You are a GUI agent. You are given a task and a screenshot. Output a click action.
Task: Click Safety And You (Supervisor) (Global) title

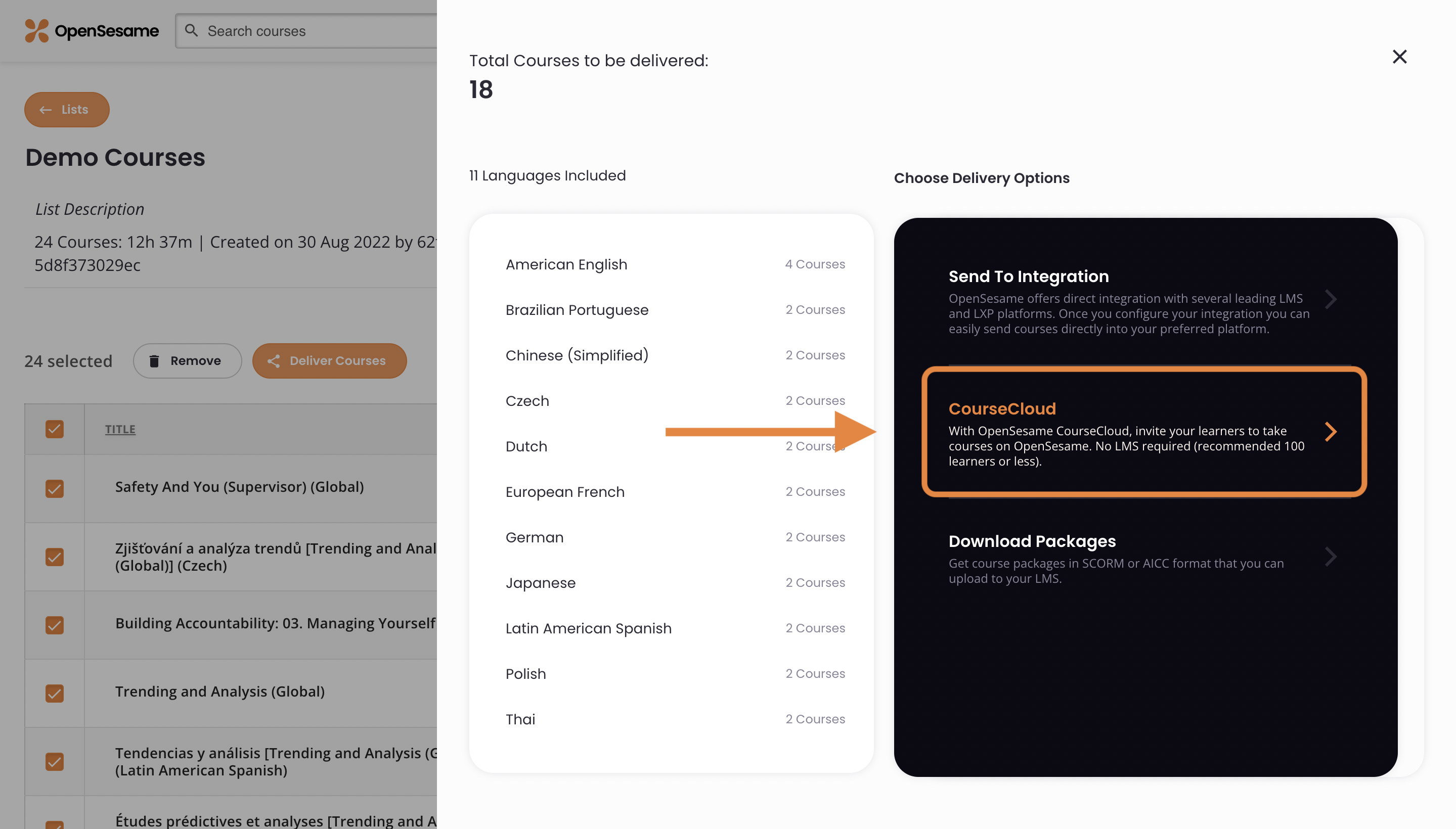239,487
